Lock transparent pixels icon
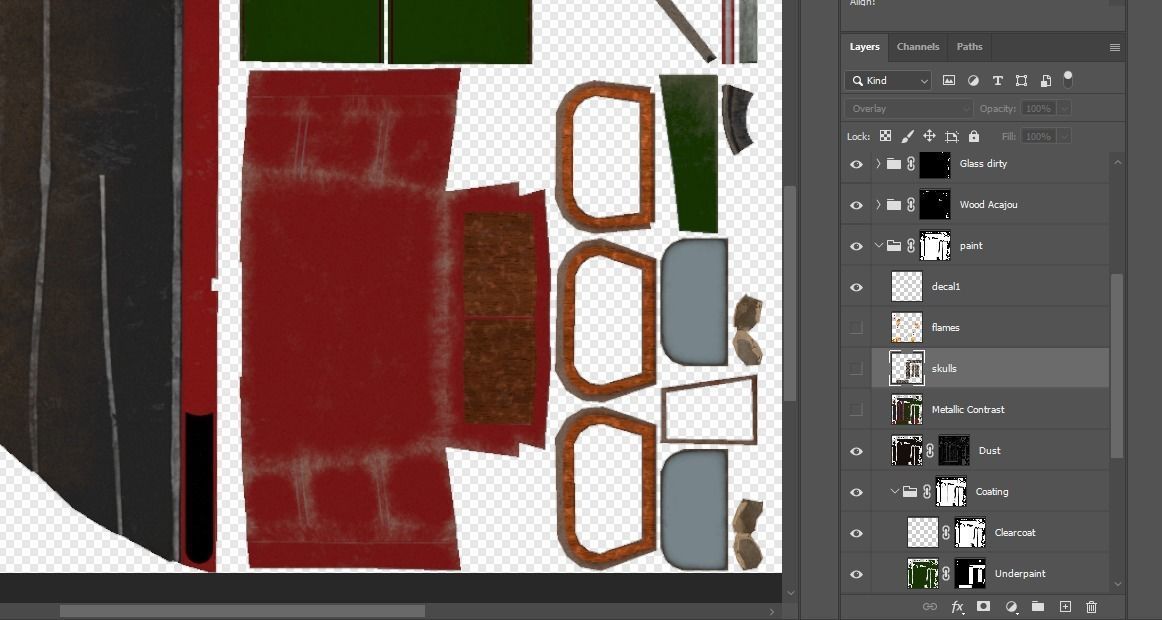This screenshot has height=620, width=1162. click(885, 136)
